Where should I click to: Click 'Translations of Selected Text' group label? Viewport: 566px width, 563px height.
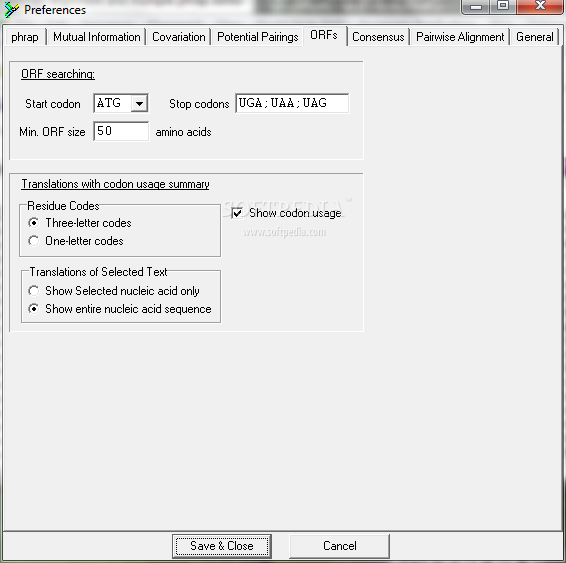click(x=98, y=272)
